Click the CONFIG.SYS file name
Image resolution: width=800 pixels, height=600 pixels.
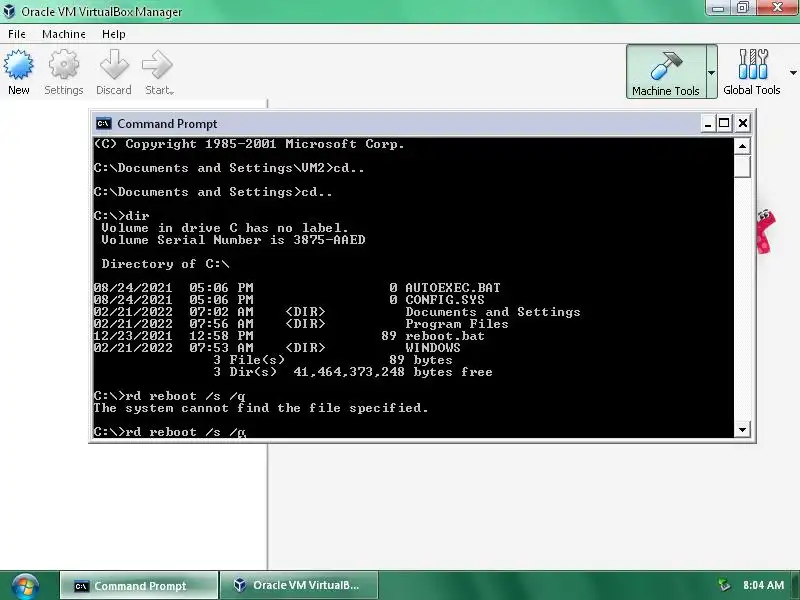coord(445,300)
